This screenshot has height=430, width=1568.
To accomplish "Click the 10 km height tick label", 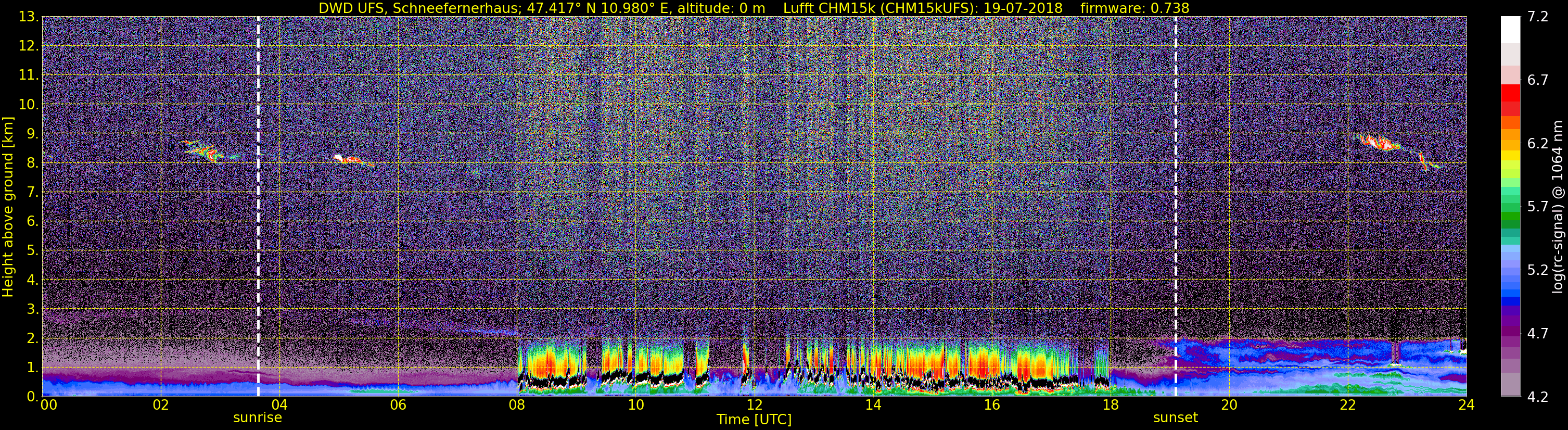I will (28, 105).
